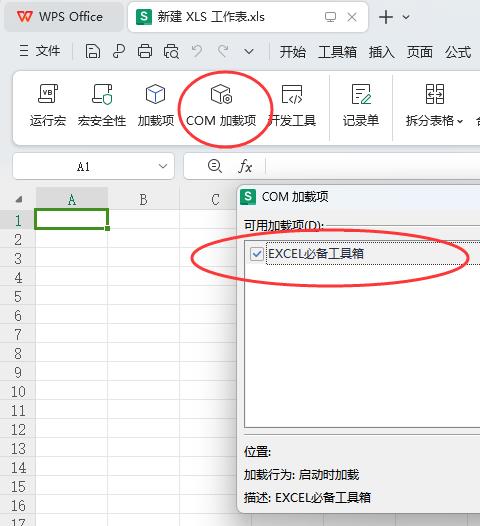Screen dimensions: 480x526
Task: Go to the WPS Office home tab
Action: click(x=63, y=17)
